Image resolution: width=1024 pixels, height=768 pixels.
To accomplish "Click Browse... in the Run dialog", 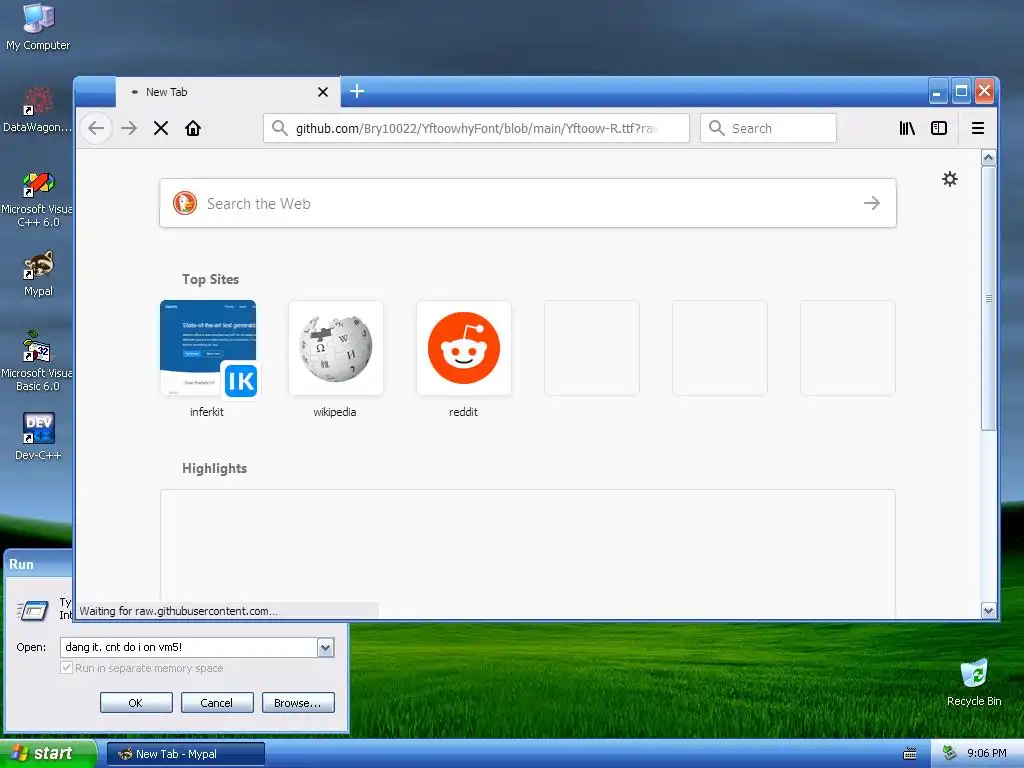I will [298, 703].
